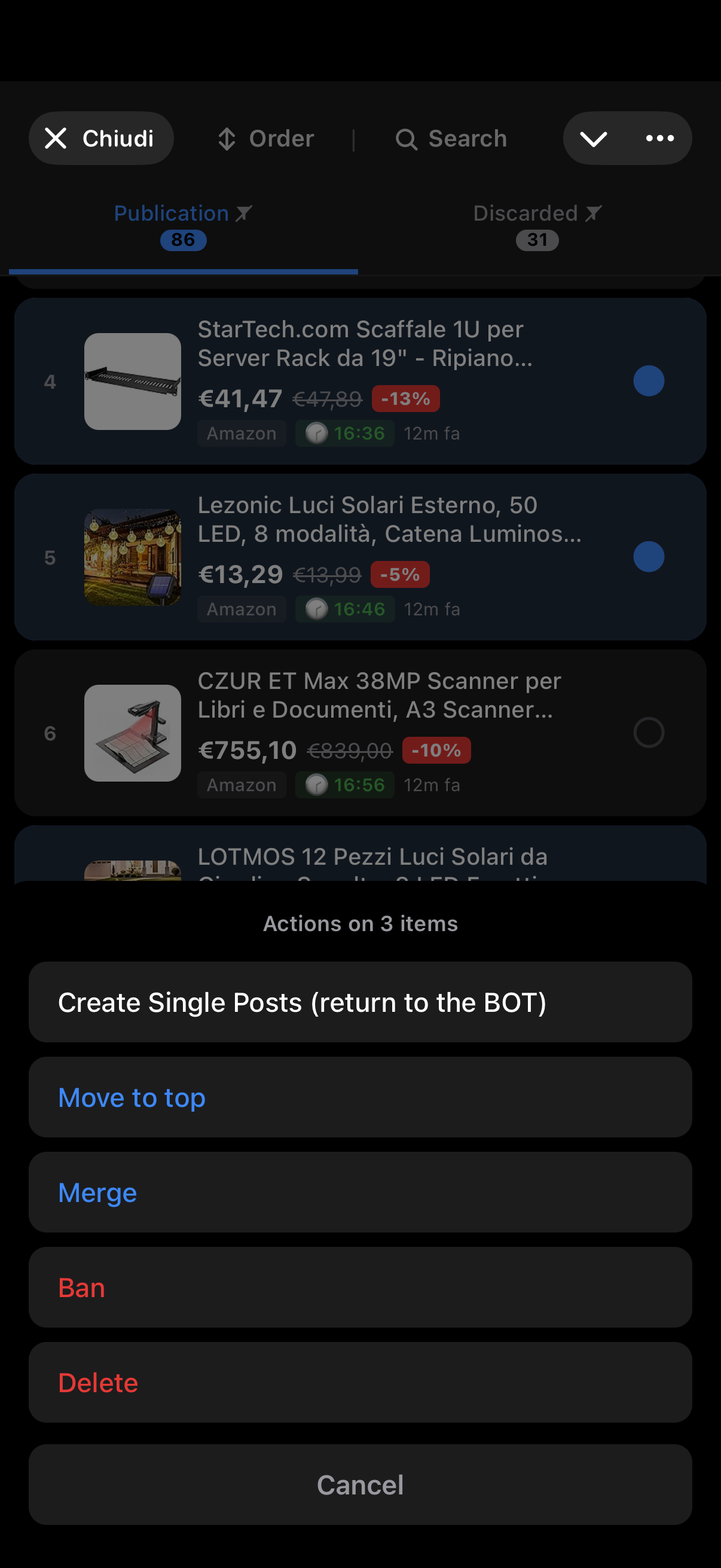Switch to the Publication tab

(182, 225)
